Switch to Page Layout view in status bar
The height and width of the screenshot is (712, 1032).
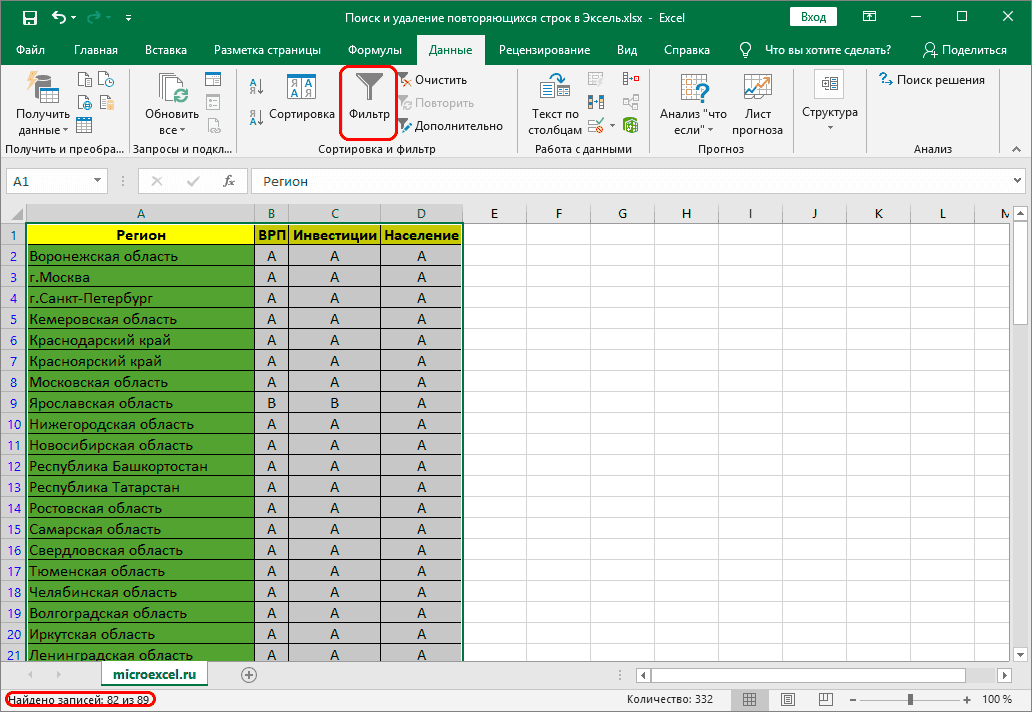pyautogui.click(x=787, y=699)
